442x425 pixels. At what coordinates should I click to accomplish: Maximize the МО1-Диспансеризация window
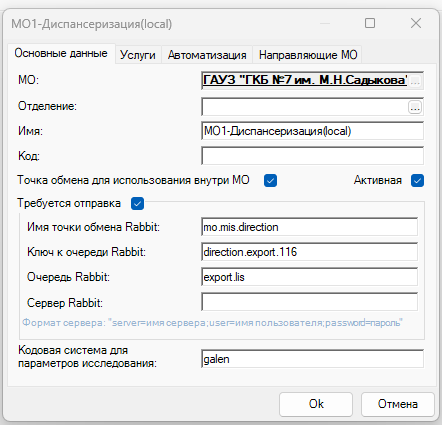click(370, 23)
